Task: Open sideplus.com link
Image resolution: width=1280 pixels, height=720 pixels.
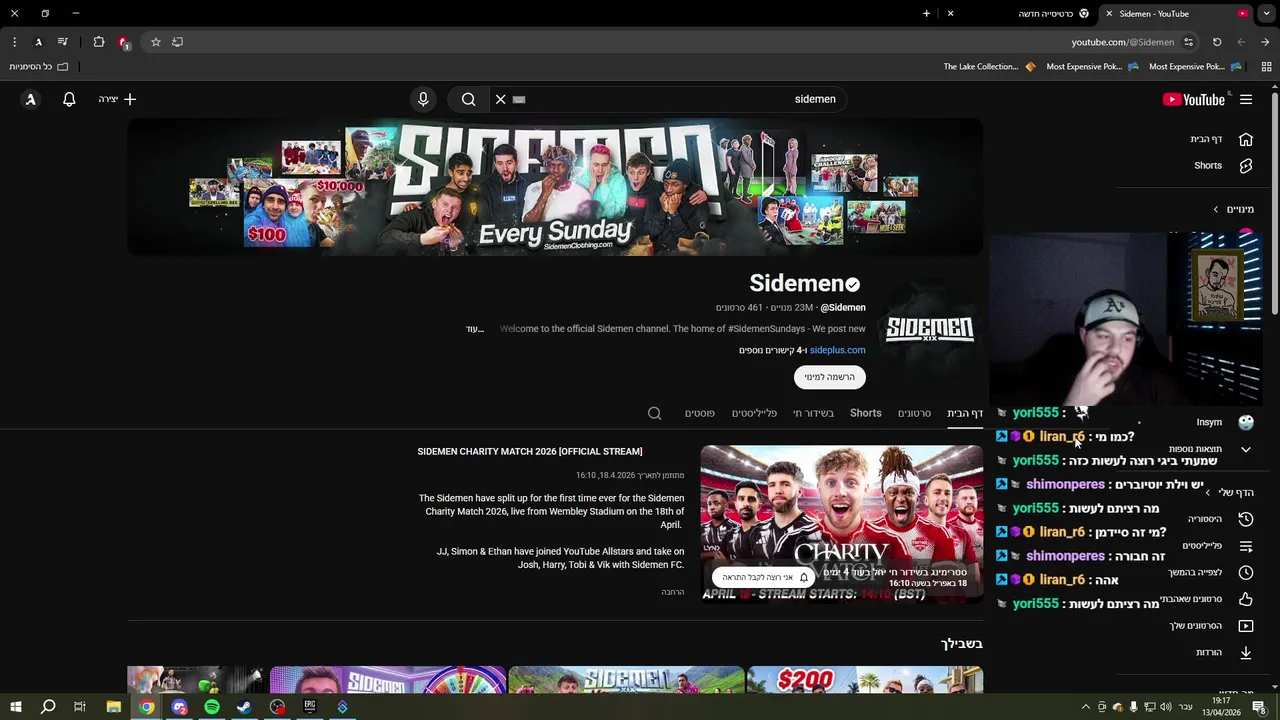Action: pyautogui.click(x=838, y=350)
